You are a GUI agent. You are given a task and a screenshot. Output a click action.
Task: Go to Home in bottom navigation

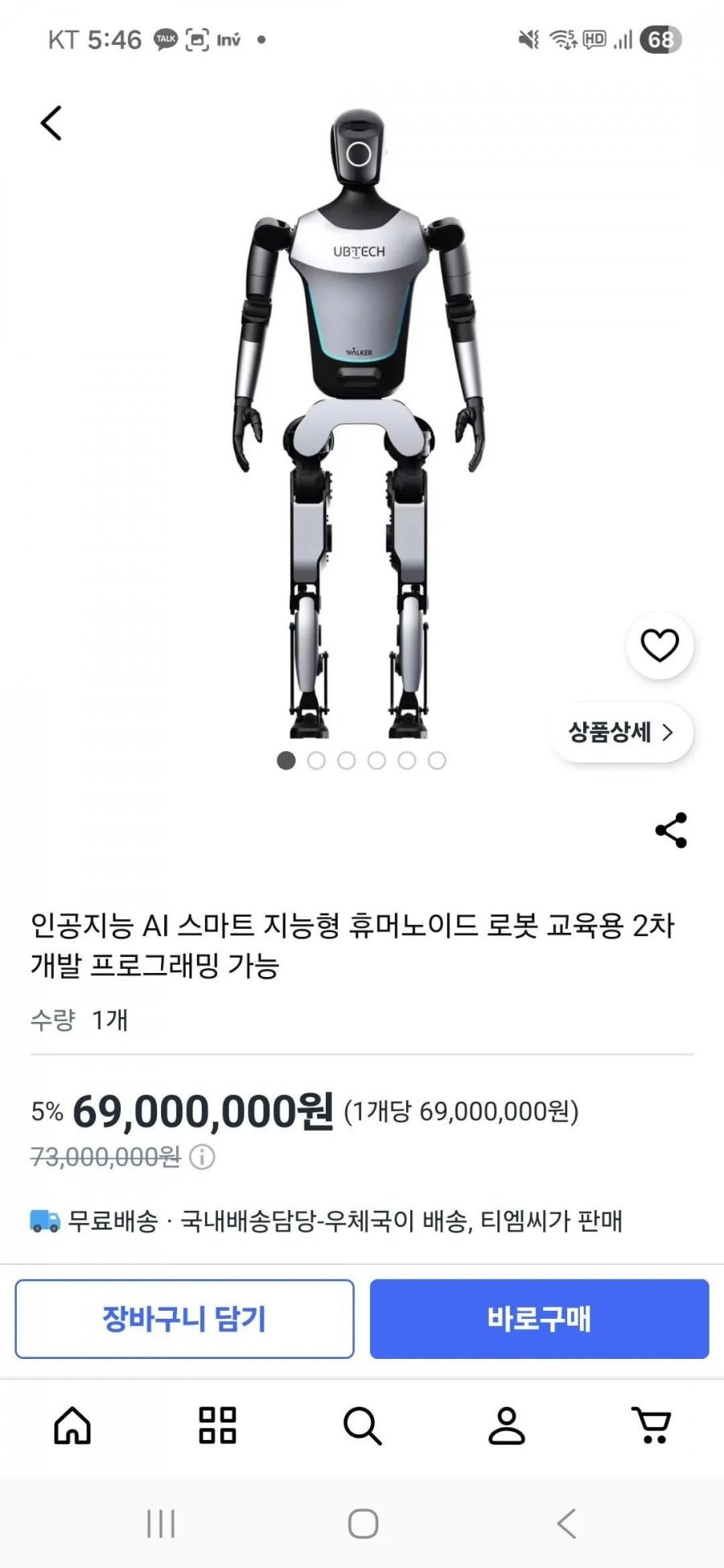(72, 1426)
